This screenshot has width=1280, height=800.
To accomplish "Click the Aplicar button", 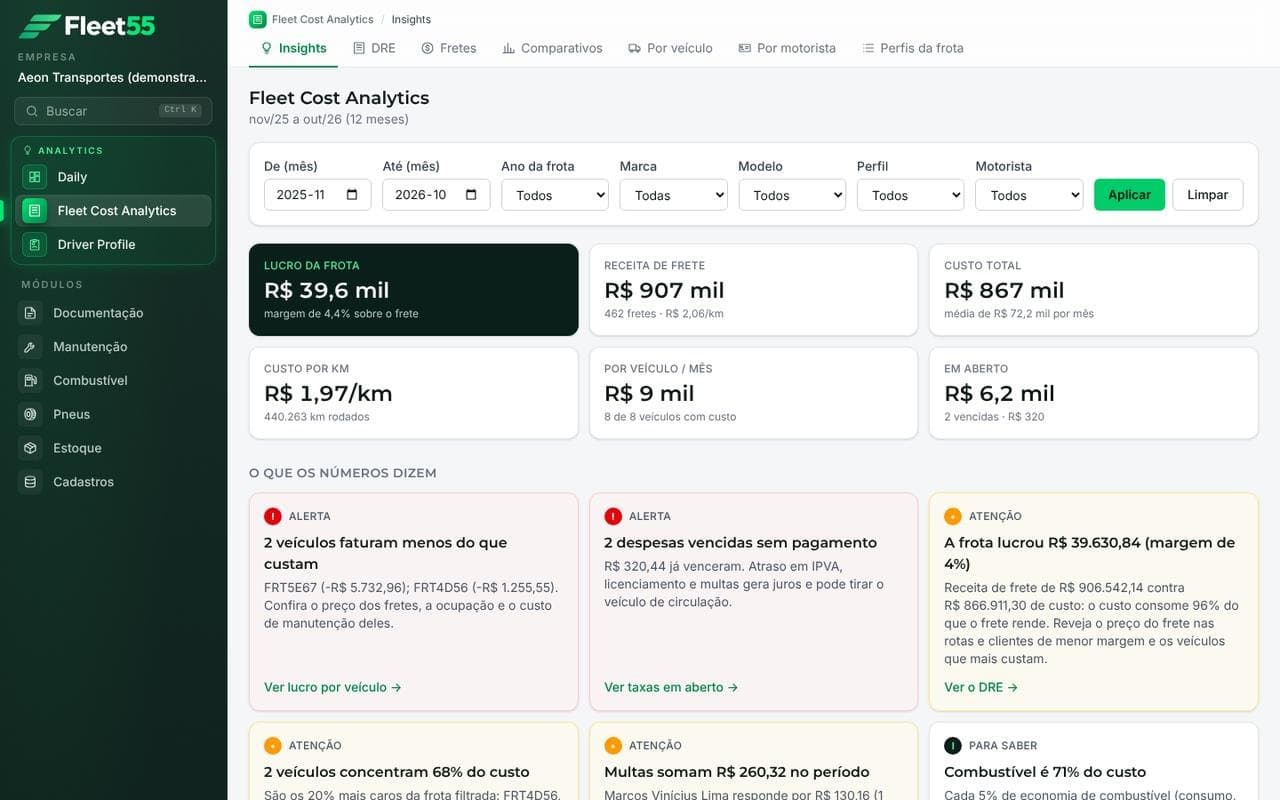I will 1129,195.
